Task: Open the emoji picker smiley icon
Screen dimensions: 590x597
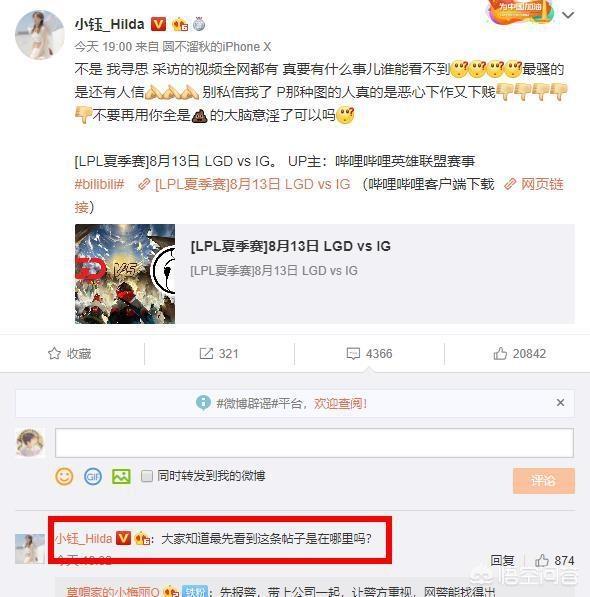Action: click(64, 476)
